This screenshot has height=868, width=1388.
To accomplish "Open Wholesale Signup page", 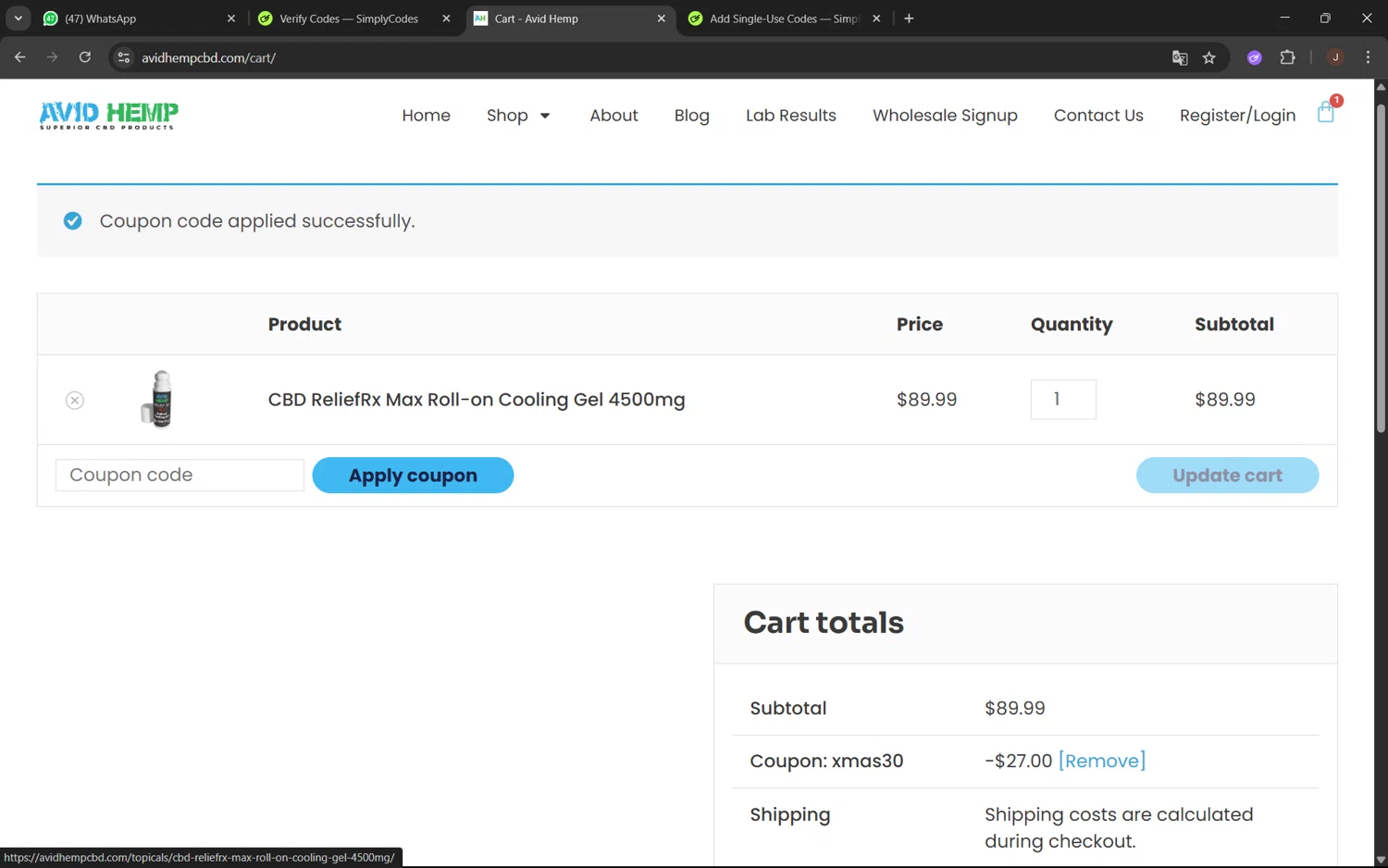I will (945, 116).
